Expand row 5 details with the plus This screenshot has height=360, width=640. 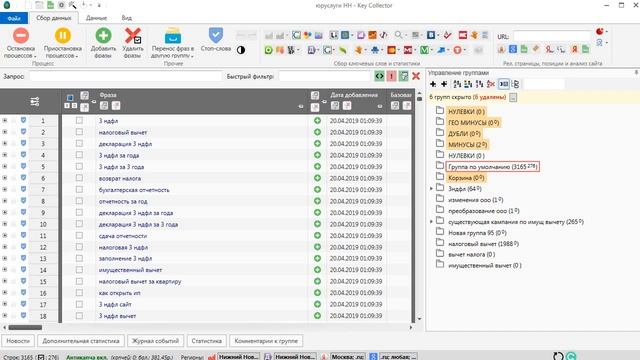tap(5, 166)
